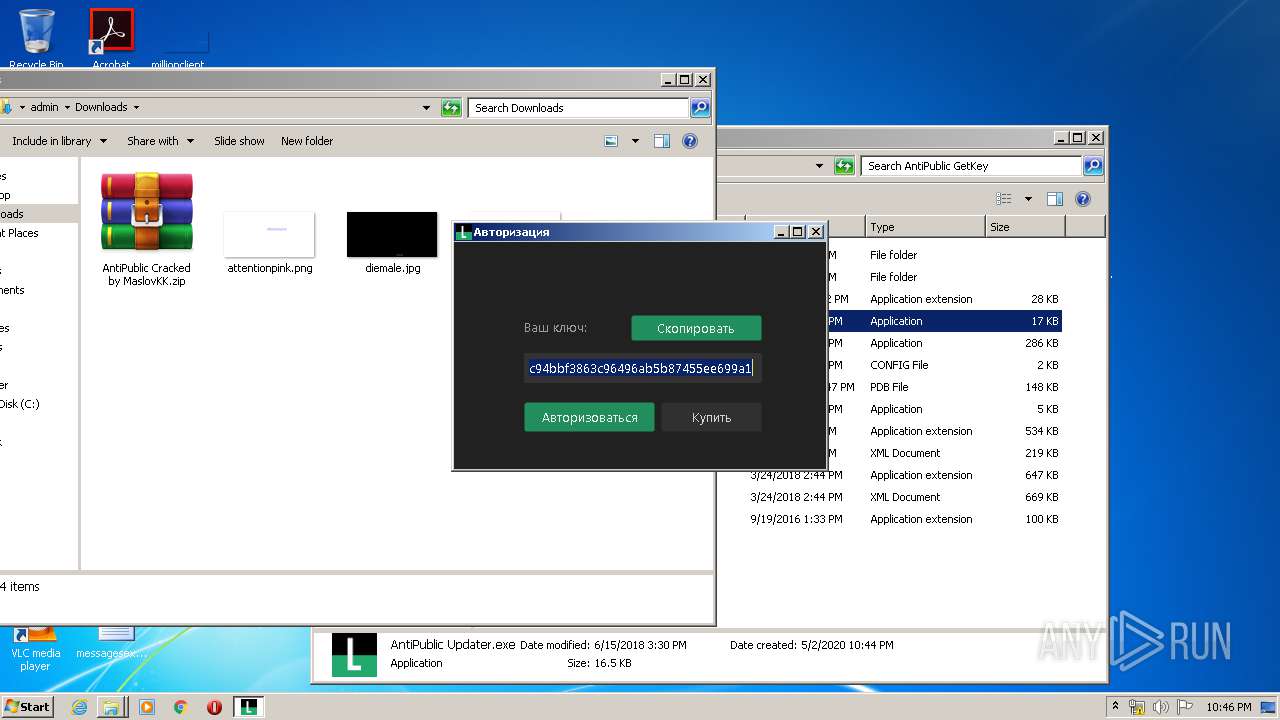
Task: Click the change view icon in Downloads window
Action: coord(611,141)
